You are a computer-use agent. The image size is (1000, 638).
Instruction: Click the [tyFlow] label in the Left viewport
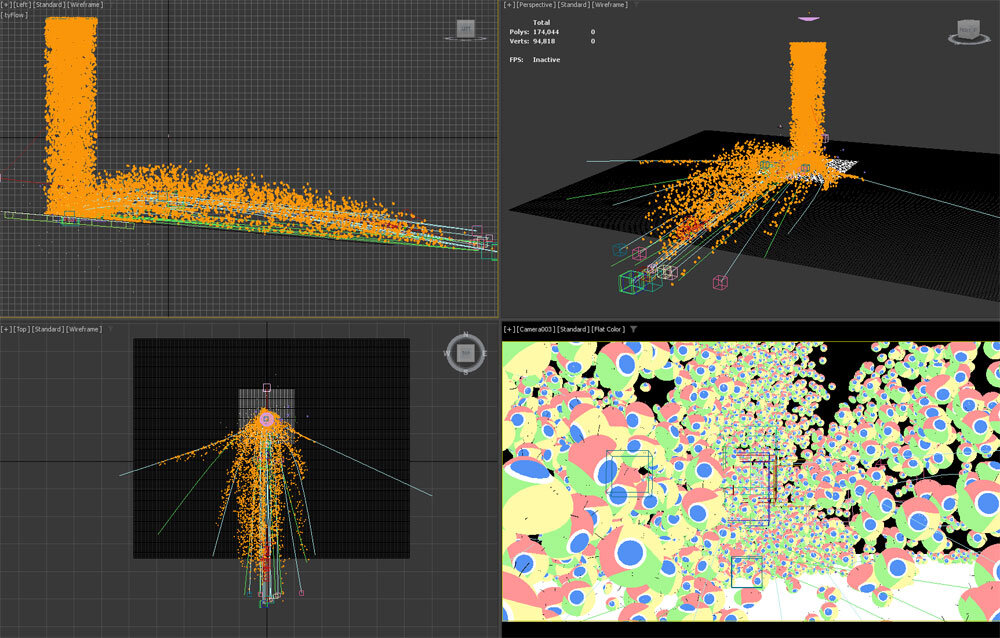[15, 15]
